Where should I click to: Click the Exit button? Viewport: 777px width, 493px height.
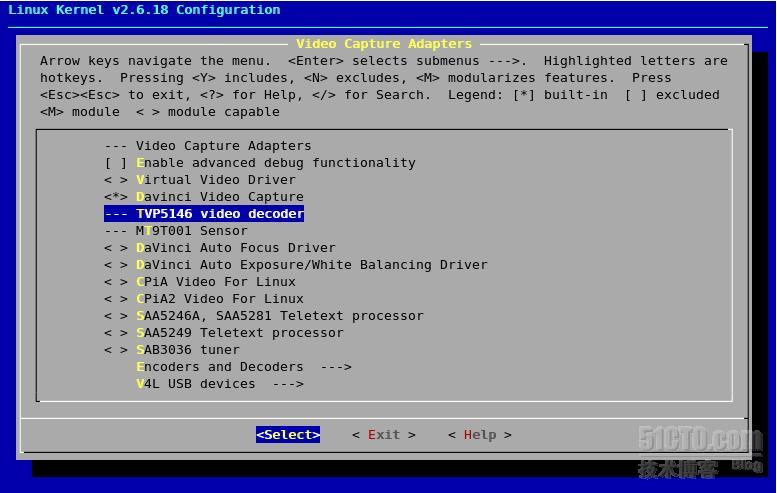point(384,435)
